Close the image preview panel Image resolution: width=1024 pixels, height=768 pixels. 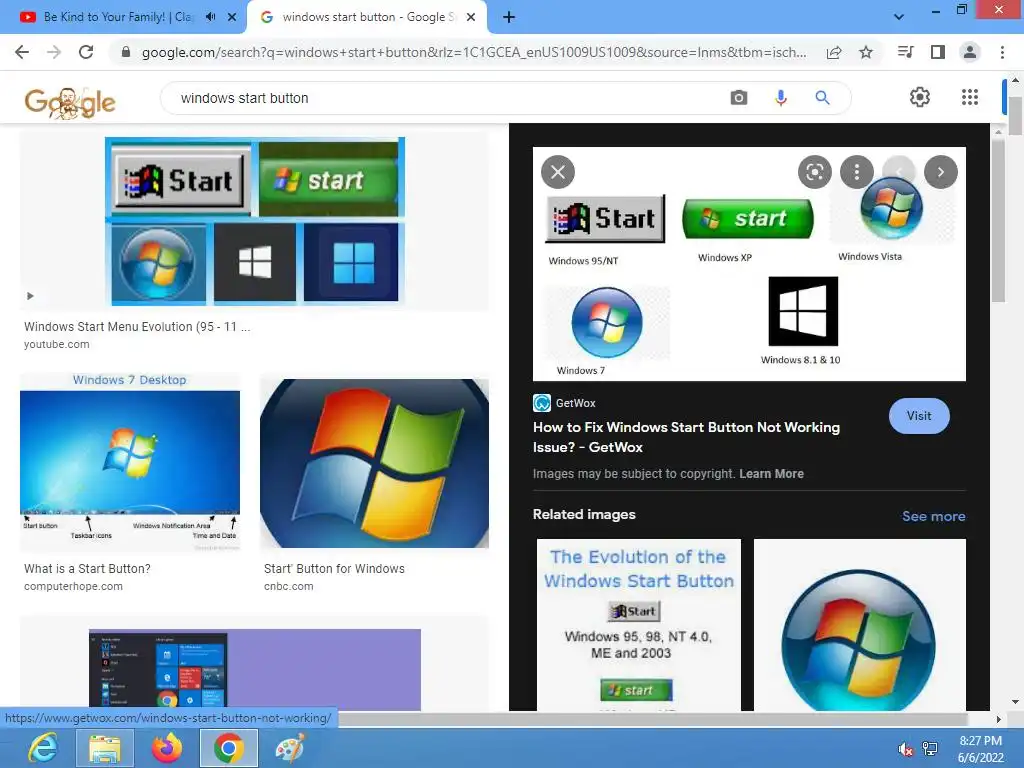tap(558, 172)
